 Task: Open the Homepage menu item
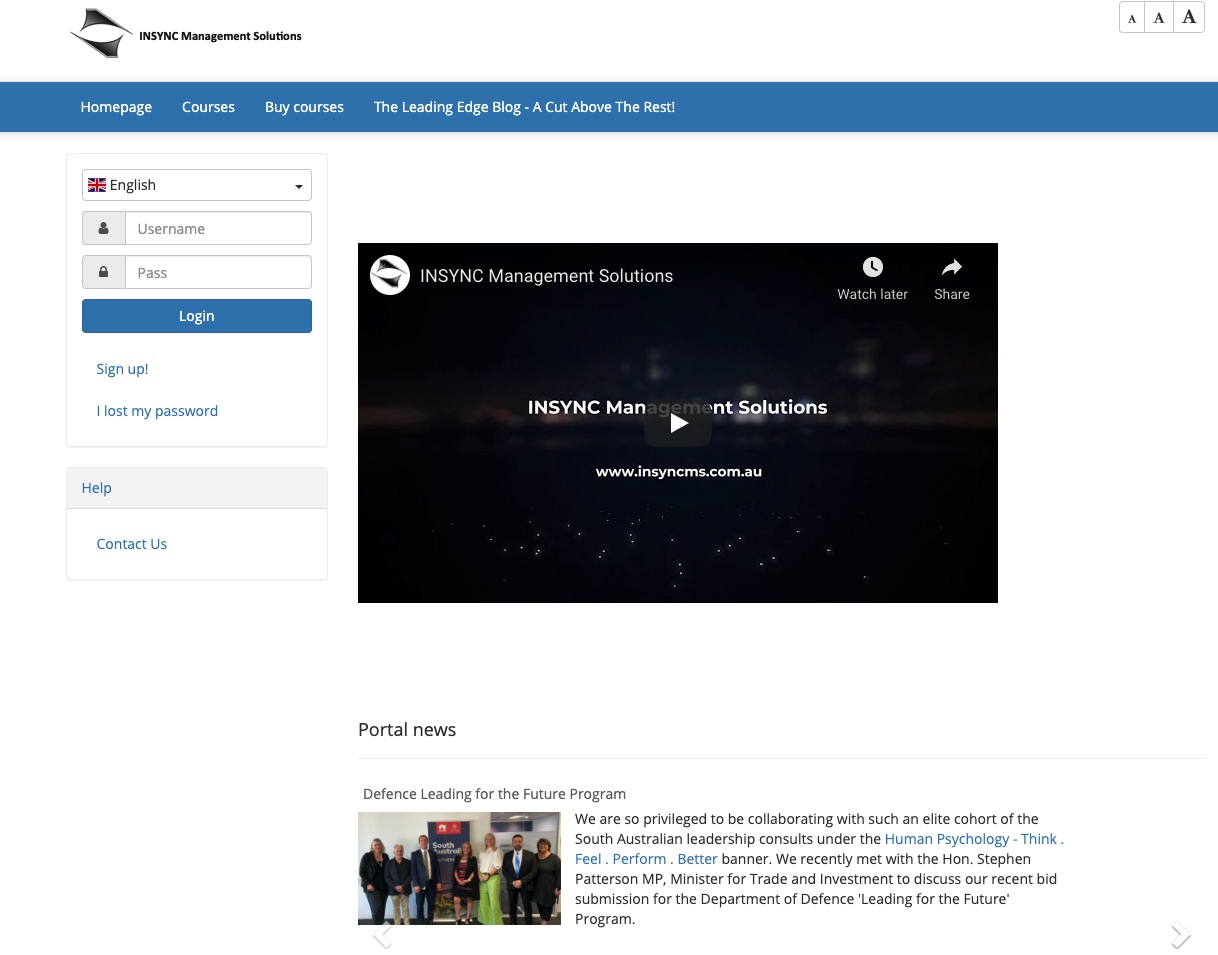pos(116,107)
